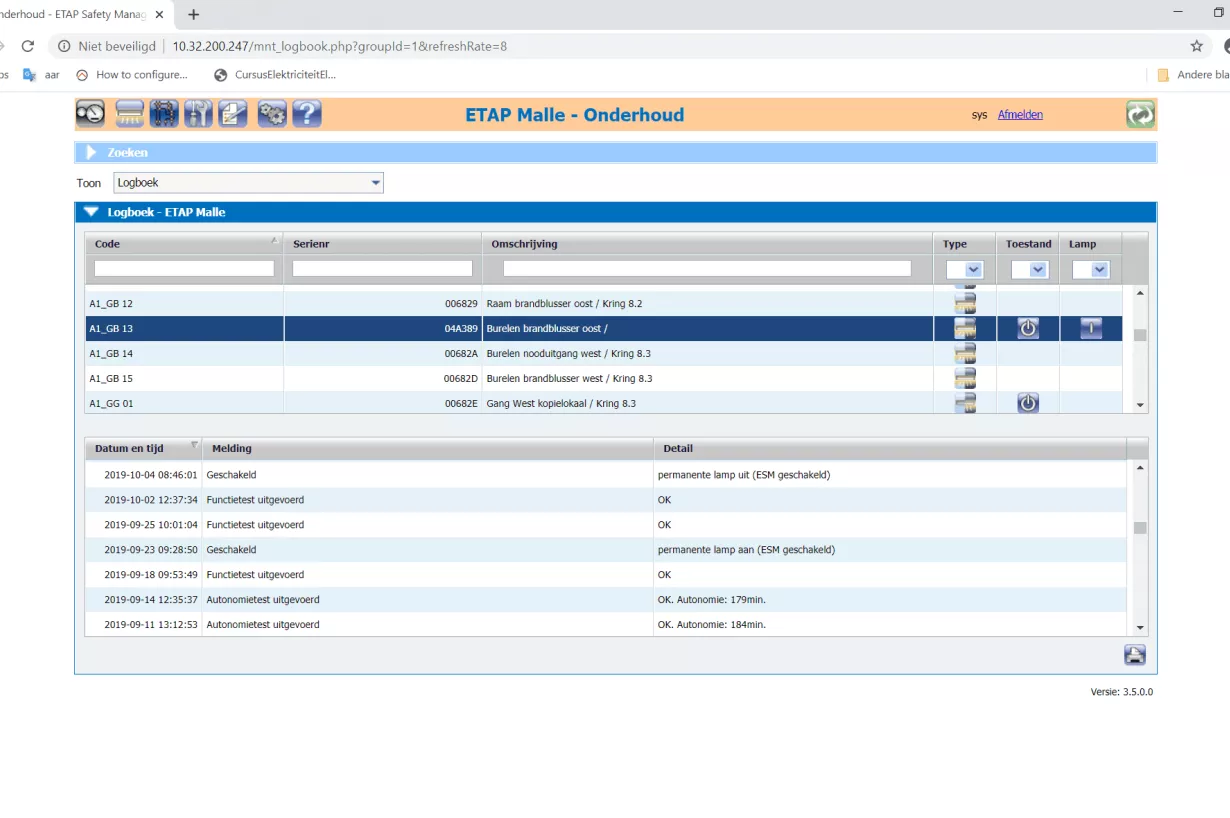Click the print icon below the log table
The image size is (1230, 818).
coord(1134,655)
